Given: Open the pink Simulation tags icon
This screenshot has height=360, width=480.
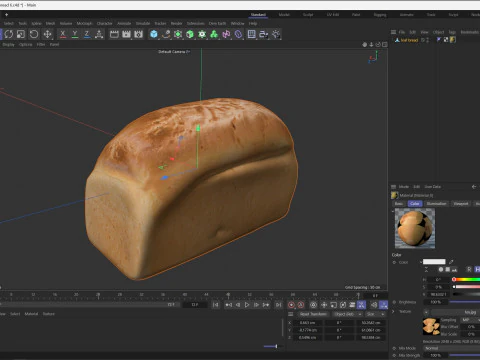Looking at the screenshot, I should (226, 34).
